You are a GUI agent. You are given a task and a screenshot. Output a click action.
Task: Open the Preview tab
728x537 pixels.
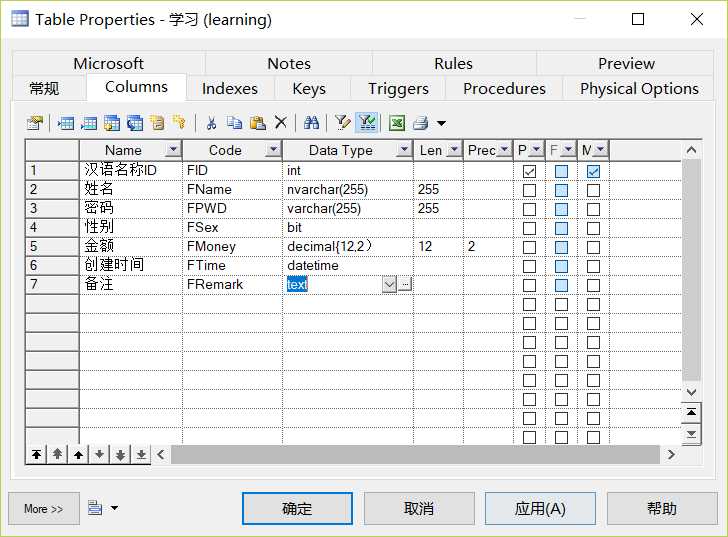[x=626, y=63]
